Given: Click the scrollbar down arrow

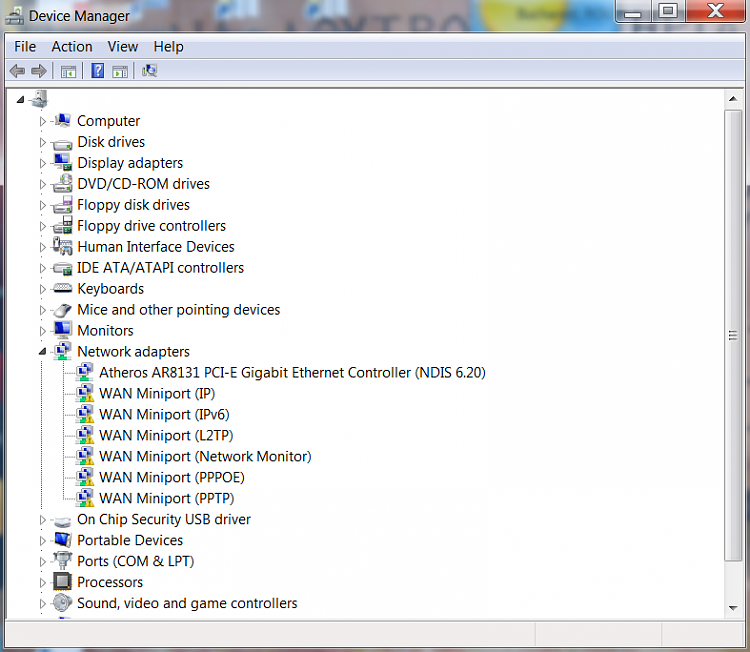Looking at the screenshot, I should (x=733, y=608).
